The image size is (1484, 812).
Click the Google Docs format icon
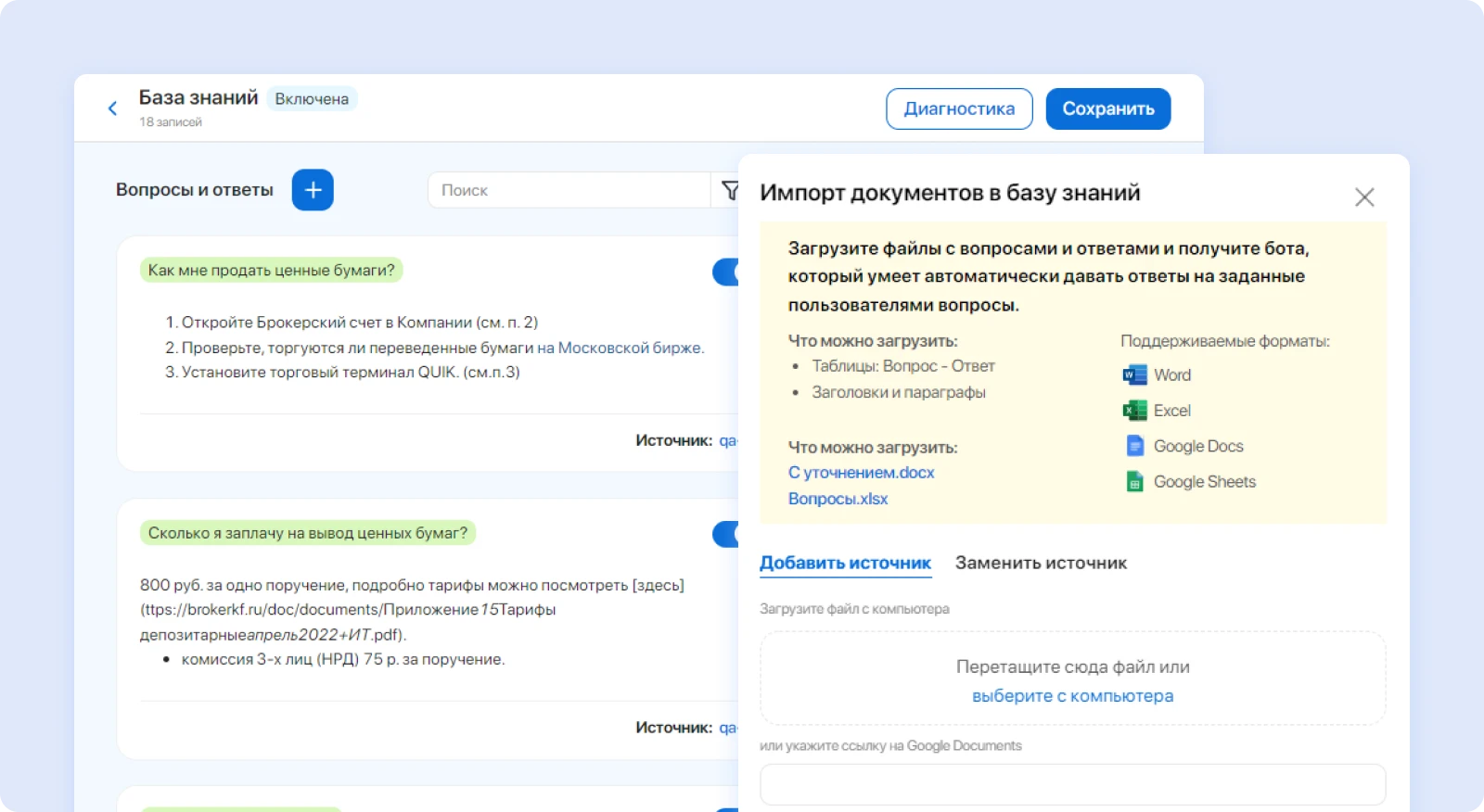coord(1134,446)
